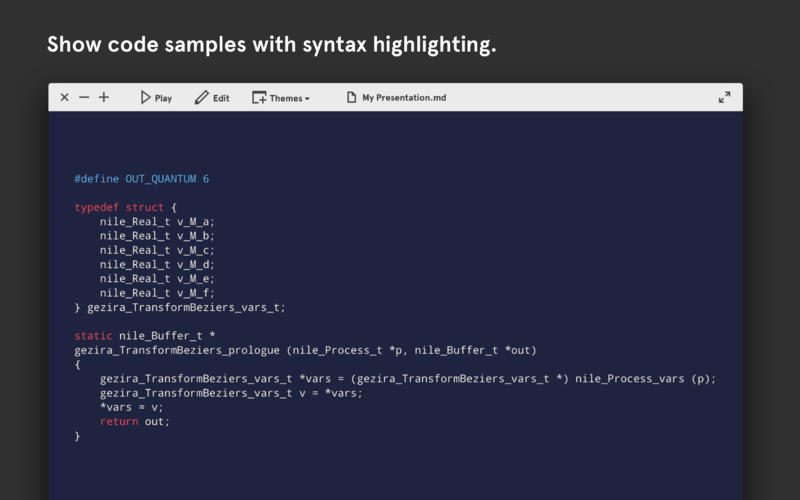Screen dimensions: 800x500
Task: Click the nile_Real_t v_M_a; line
Action: pyautogui.click(x=157, y=222)
